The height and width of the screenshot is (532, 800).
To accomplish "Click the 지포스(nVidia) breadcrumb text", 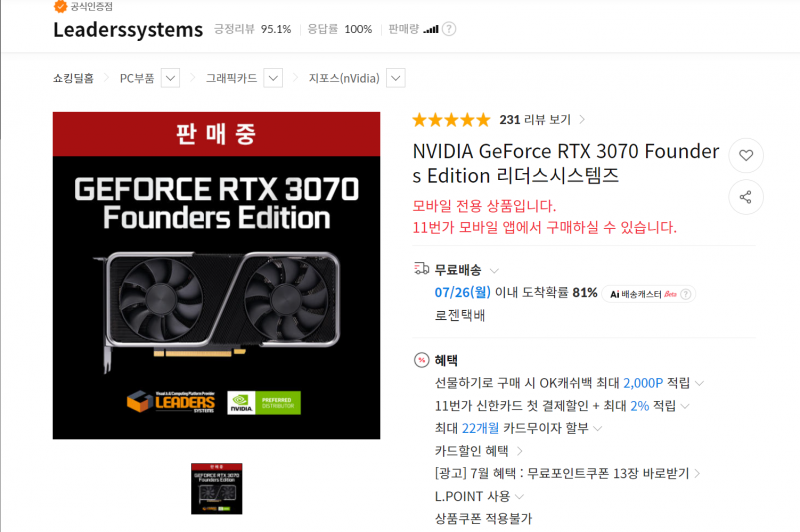I will [344, 78].
